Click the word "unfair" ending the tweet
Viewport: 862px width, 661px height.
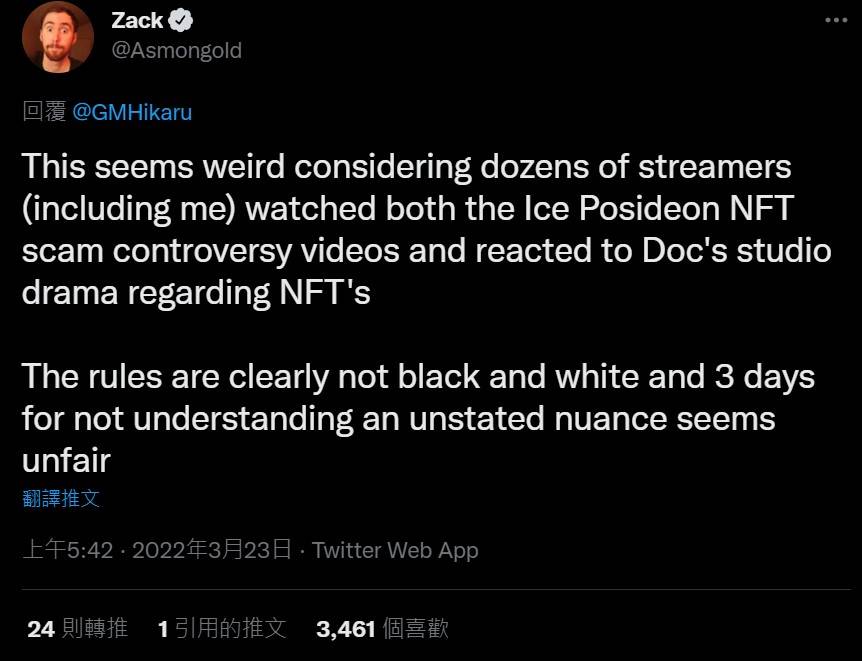click(x=65, y=460)
